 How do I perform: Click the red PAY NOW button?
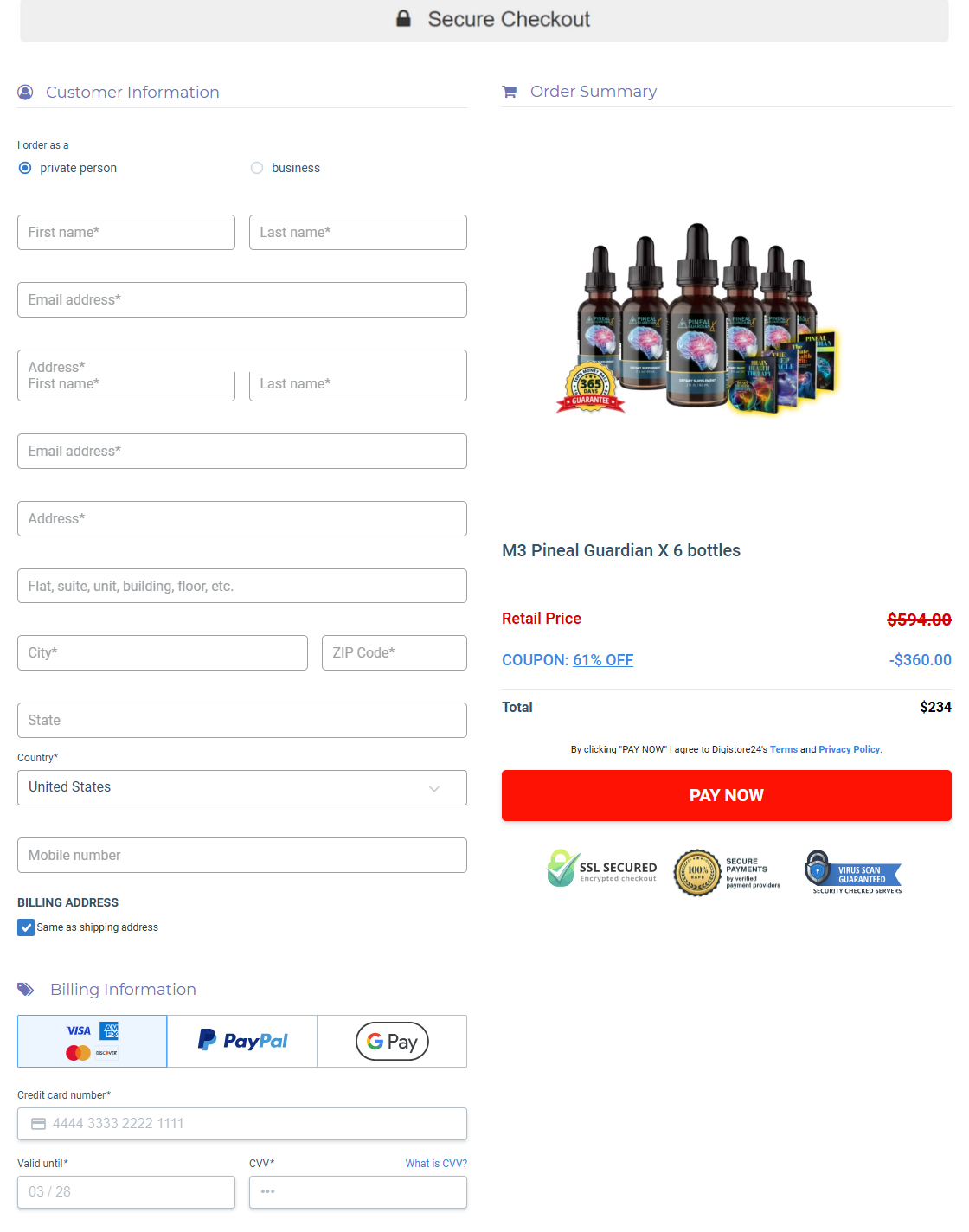[x=727, y=795]
